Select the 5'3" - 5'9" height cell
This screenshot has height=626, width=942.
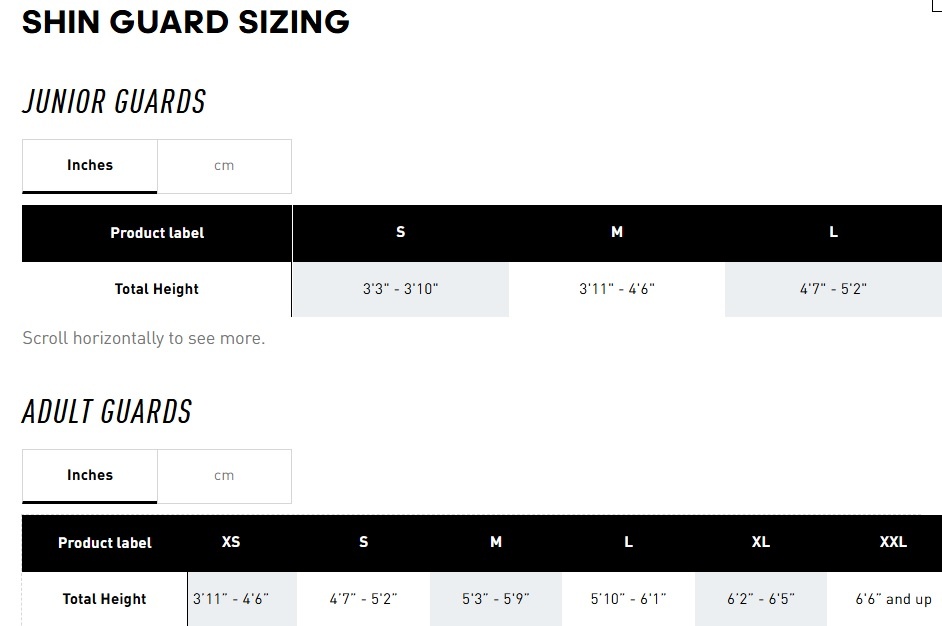tap(496, 599)
